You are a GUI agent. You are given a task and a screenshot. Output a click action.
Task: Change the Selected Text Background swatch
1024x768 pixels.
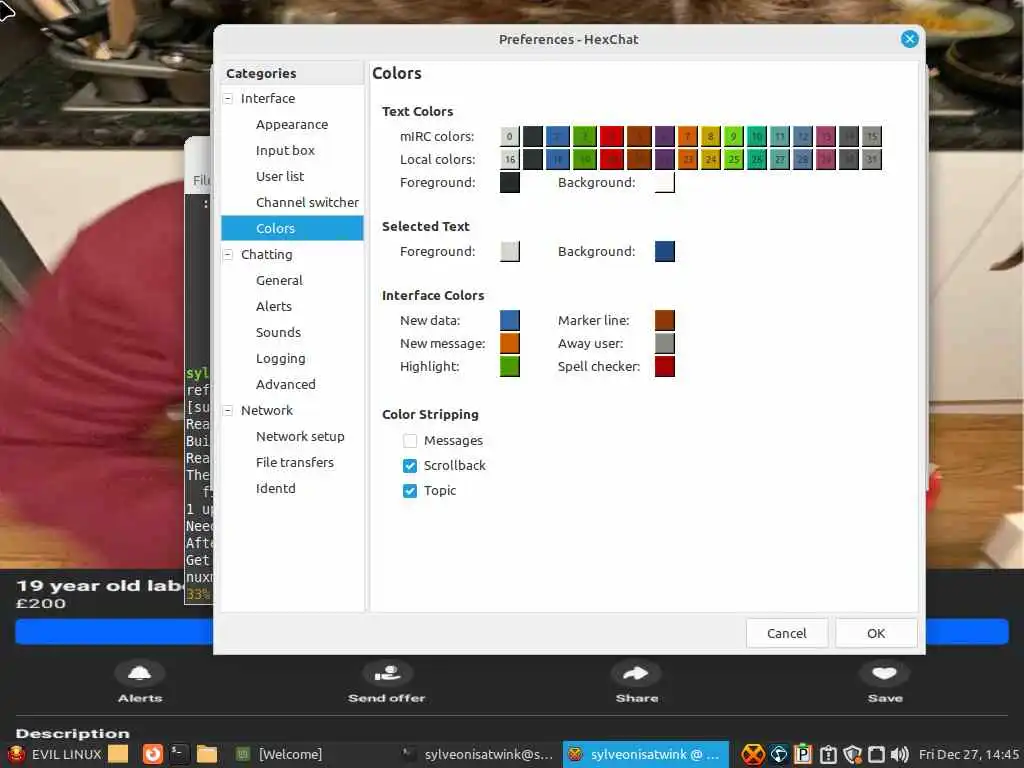[665, 251]
